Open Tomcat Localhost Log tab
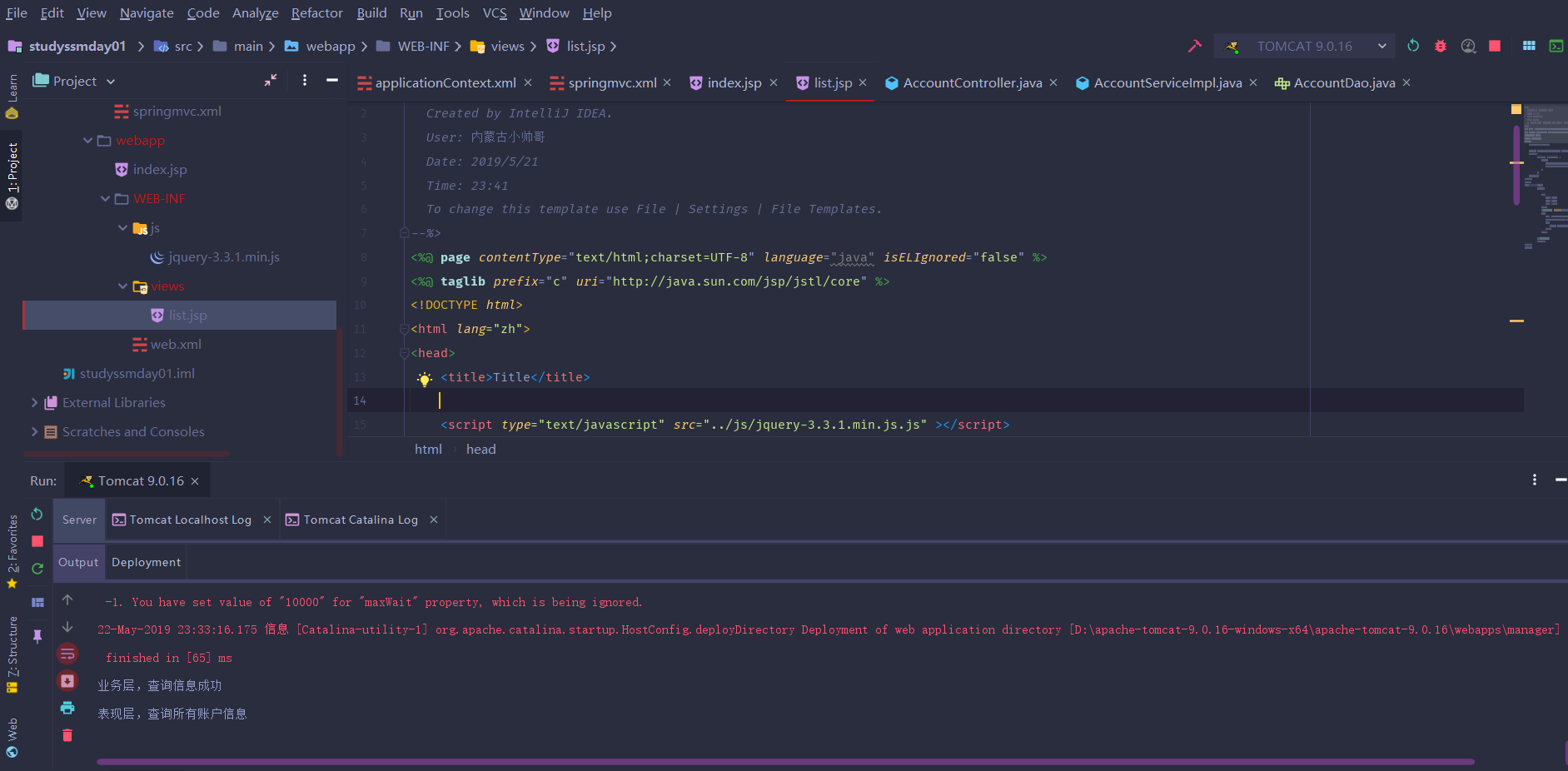 click(x=190, y=520)
